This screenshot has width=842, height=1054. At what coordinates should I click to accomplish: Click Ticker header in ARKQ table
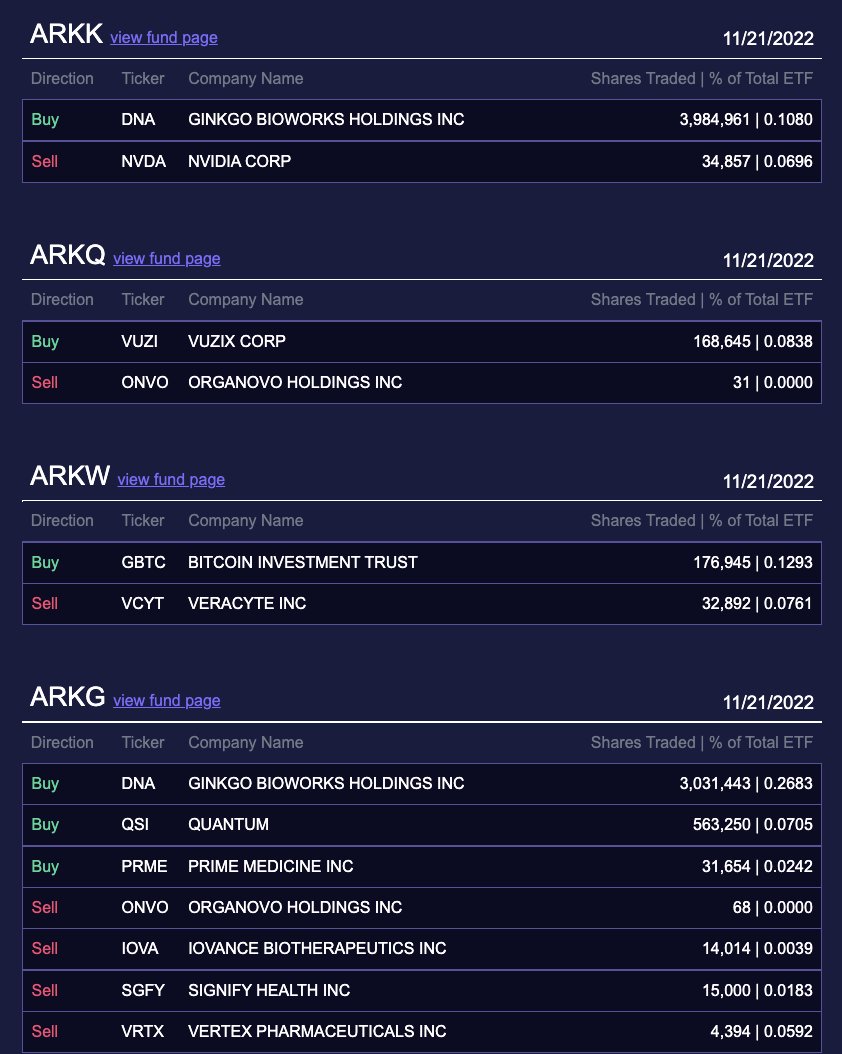pyautogui.click(x=142, y=300)
